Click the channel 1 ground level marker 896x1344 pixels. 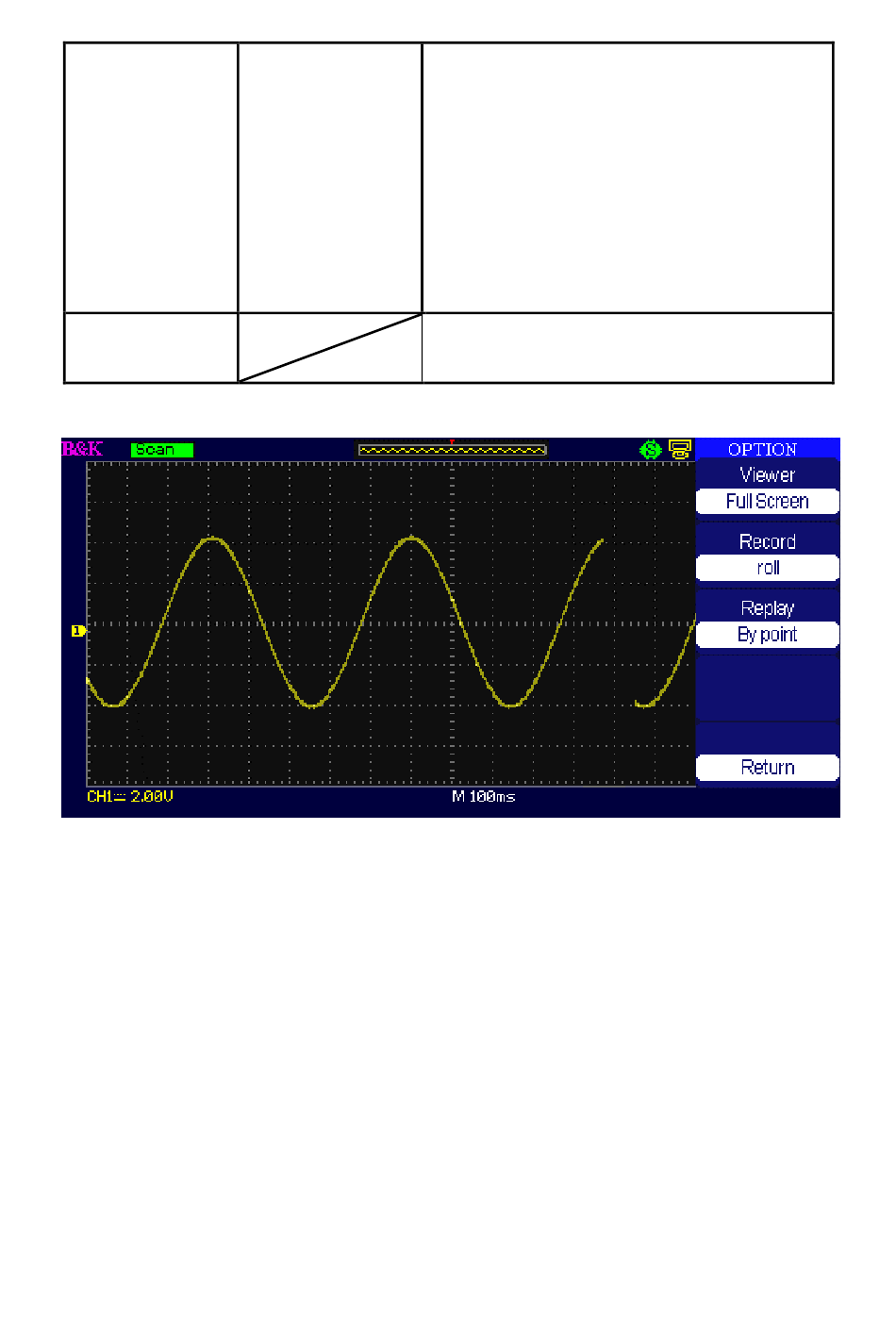(78, 630)
